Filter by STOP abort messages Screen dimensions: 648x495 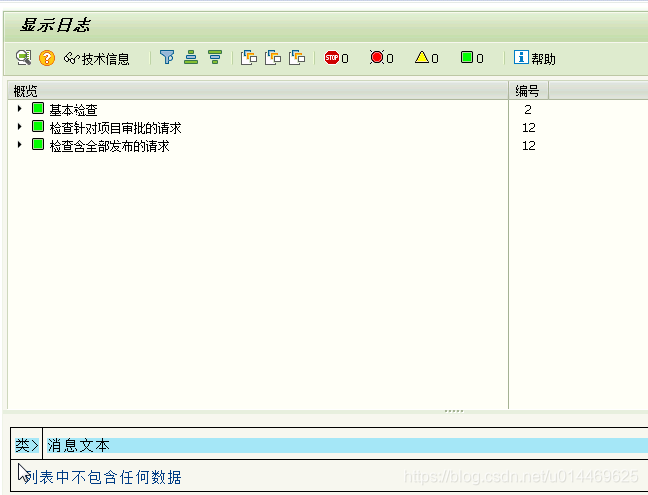pyautogui.click(x=336, y=58)
